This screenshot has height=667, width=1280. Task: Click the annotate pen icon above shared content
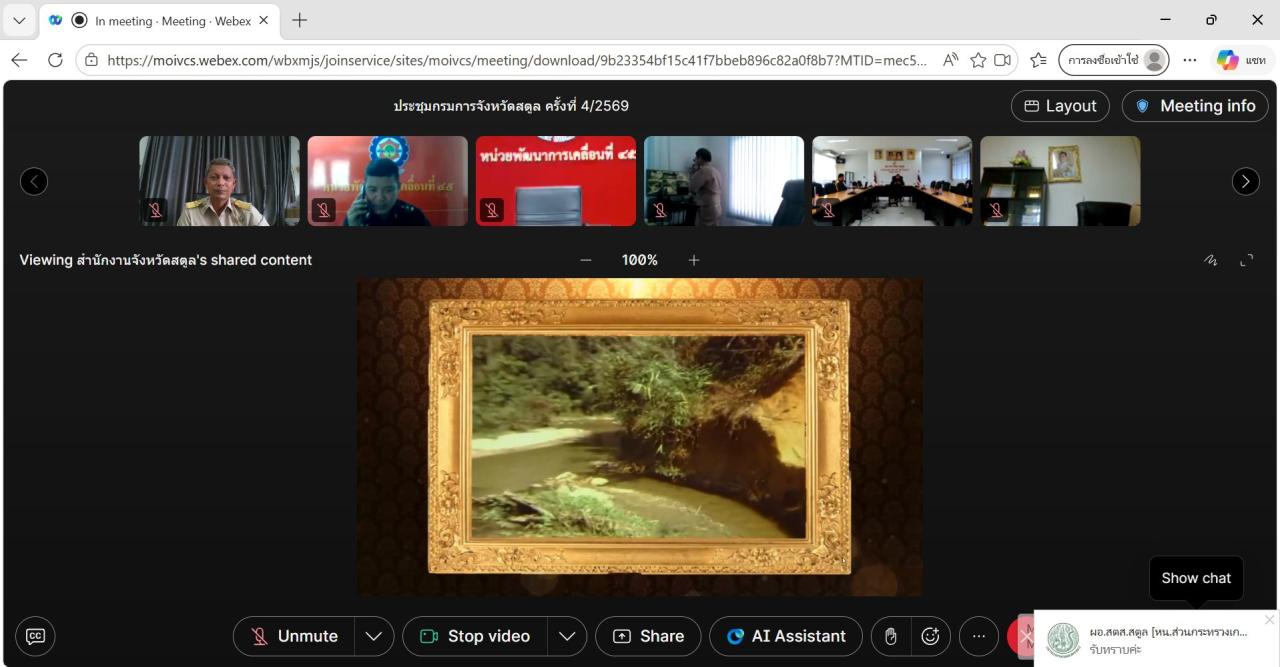click(x=1211, y=260)
